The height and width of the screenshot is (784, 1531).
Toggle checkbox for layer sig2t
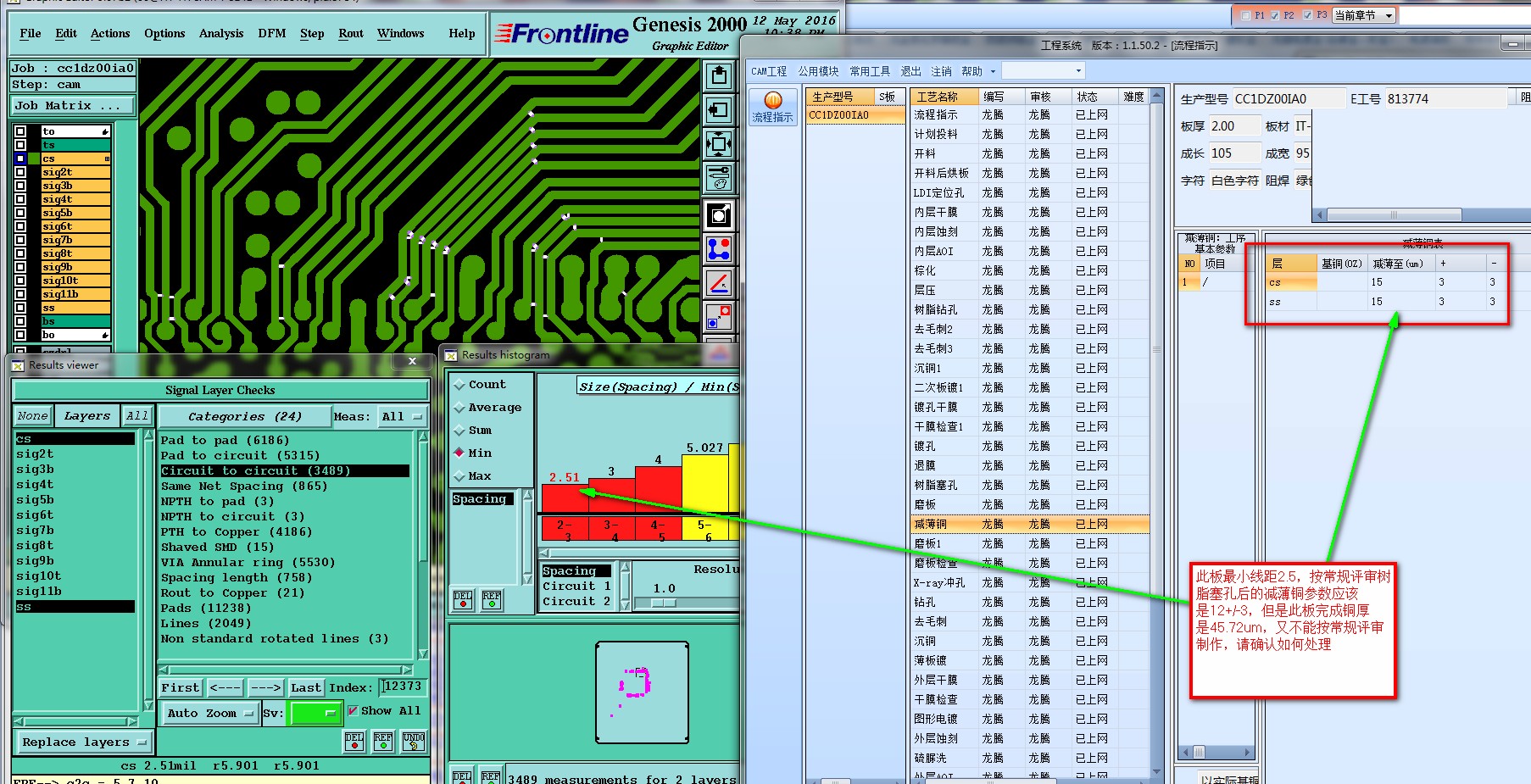tap(20, 172)
